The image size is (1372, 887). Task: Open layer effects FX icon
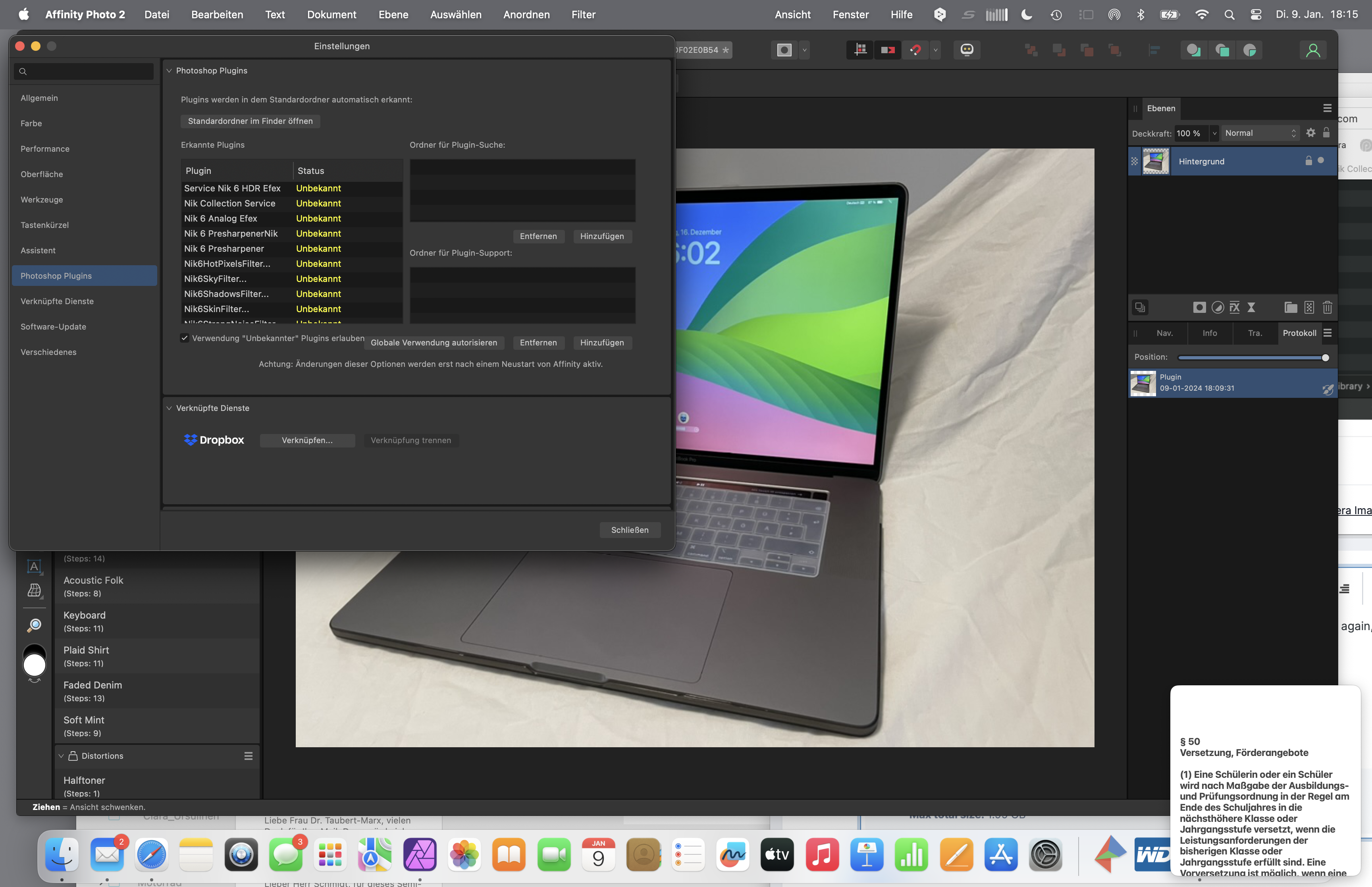coord(1234,307)
